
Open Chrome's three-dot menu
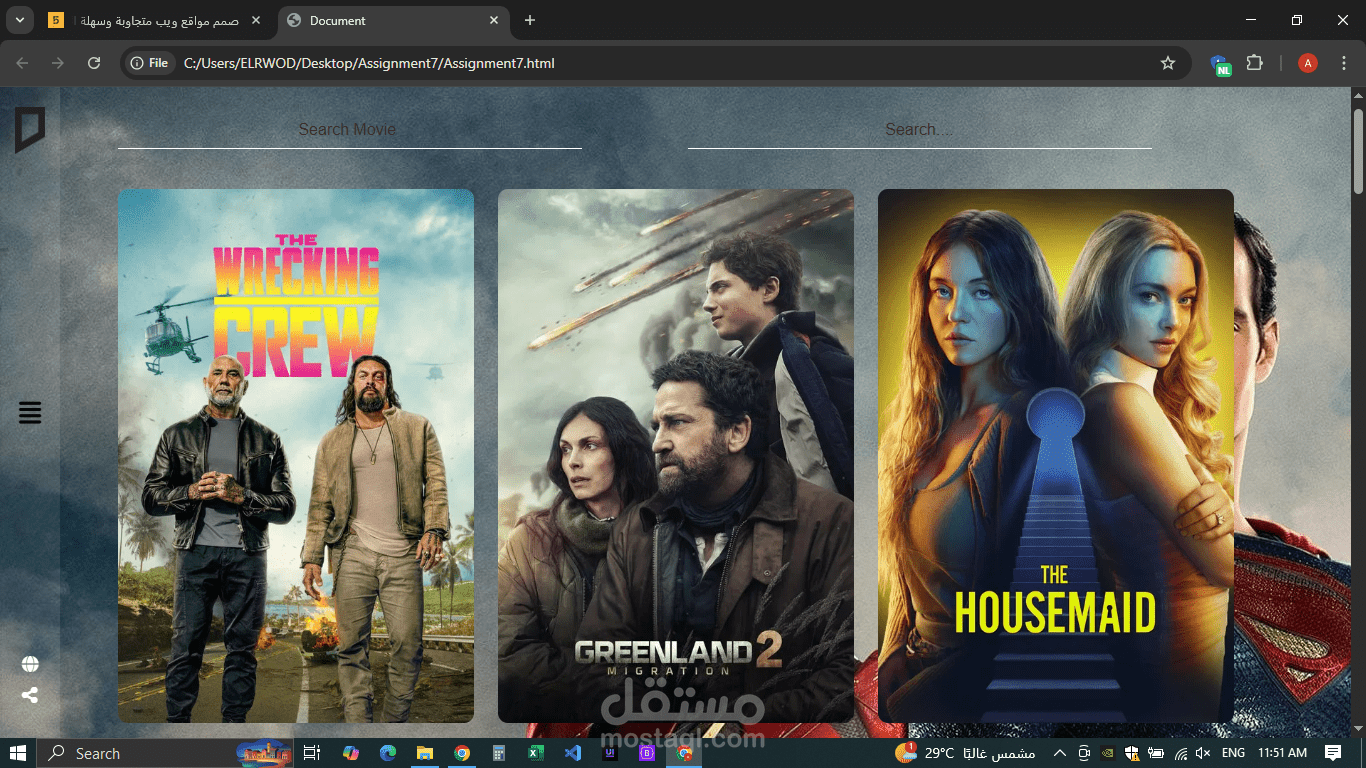1343,62
